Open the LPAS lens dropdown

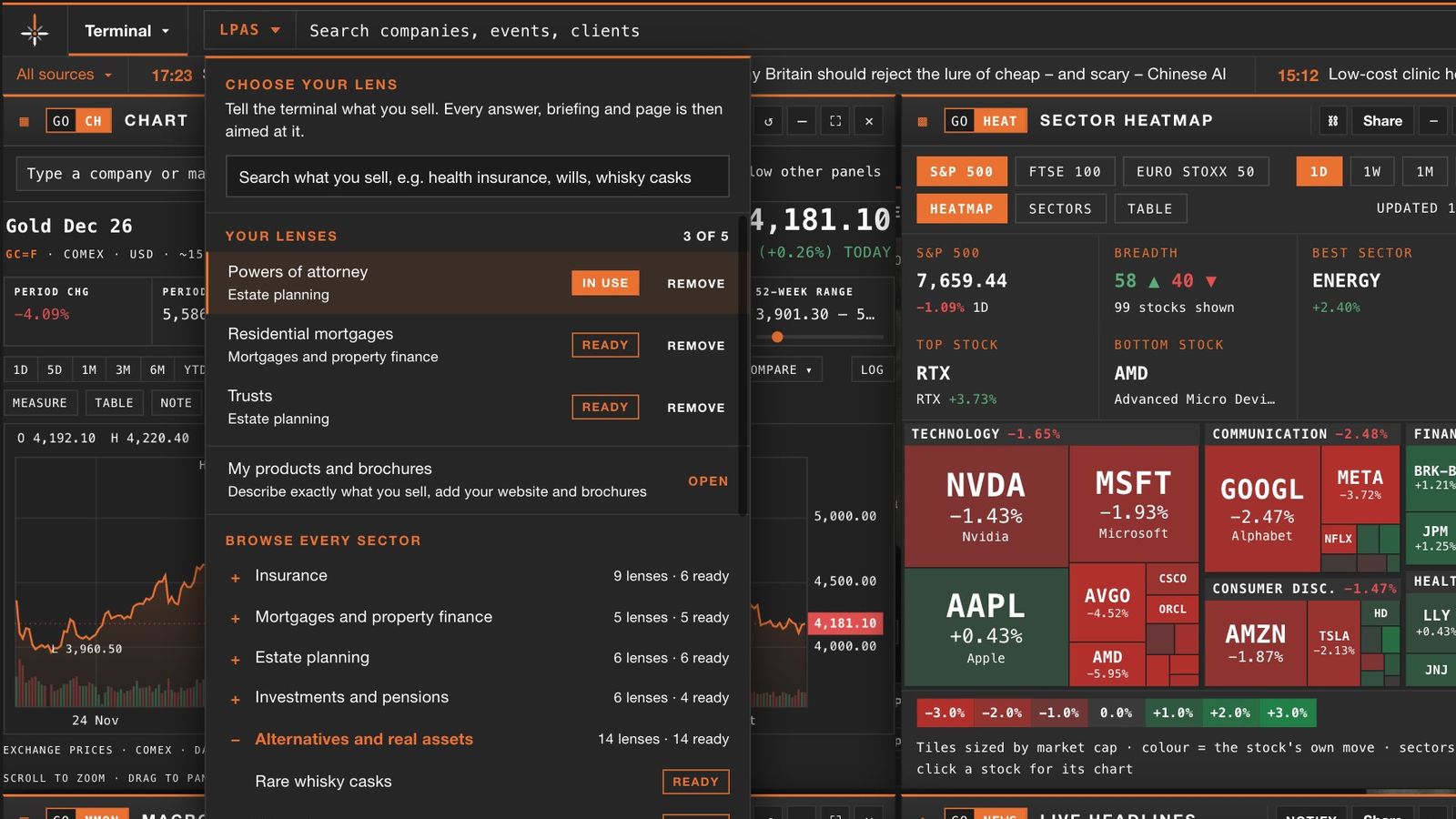(249, 30)
